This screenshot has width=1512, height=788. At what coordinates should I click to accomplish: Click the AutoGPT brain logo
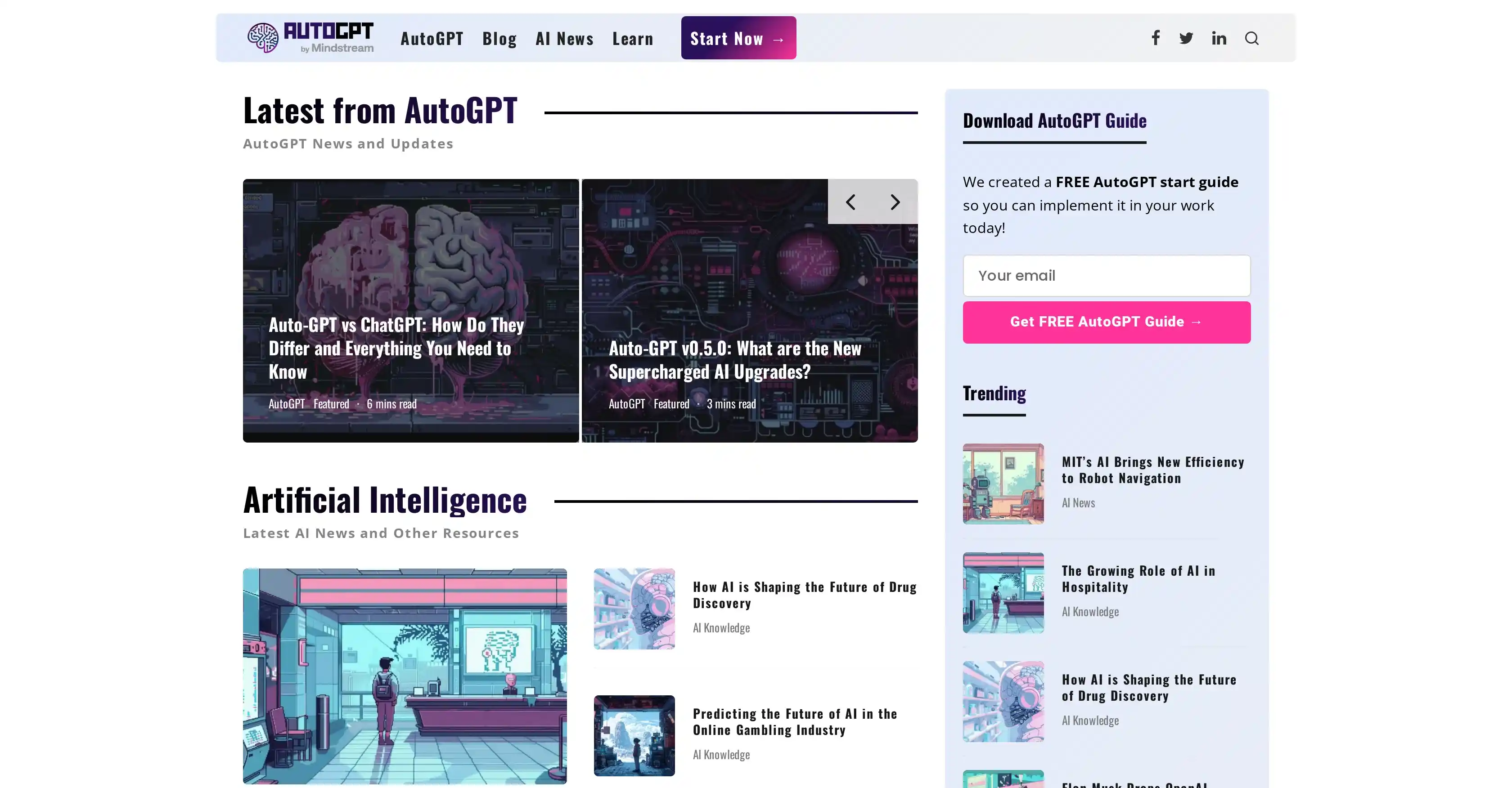(263, 38)
